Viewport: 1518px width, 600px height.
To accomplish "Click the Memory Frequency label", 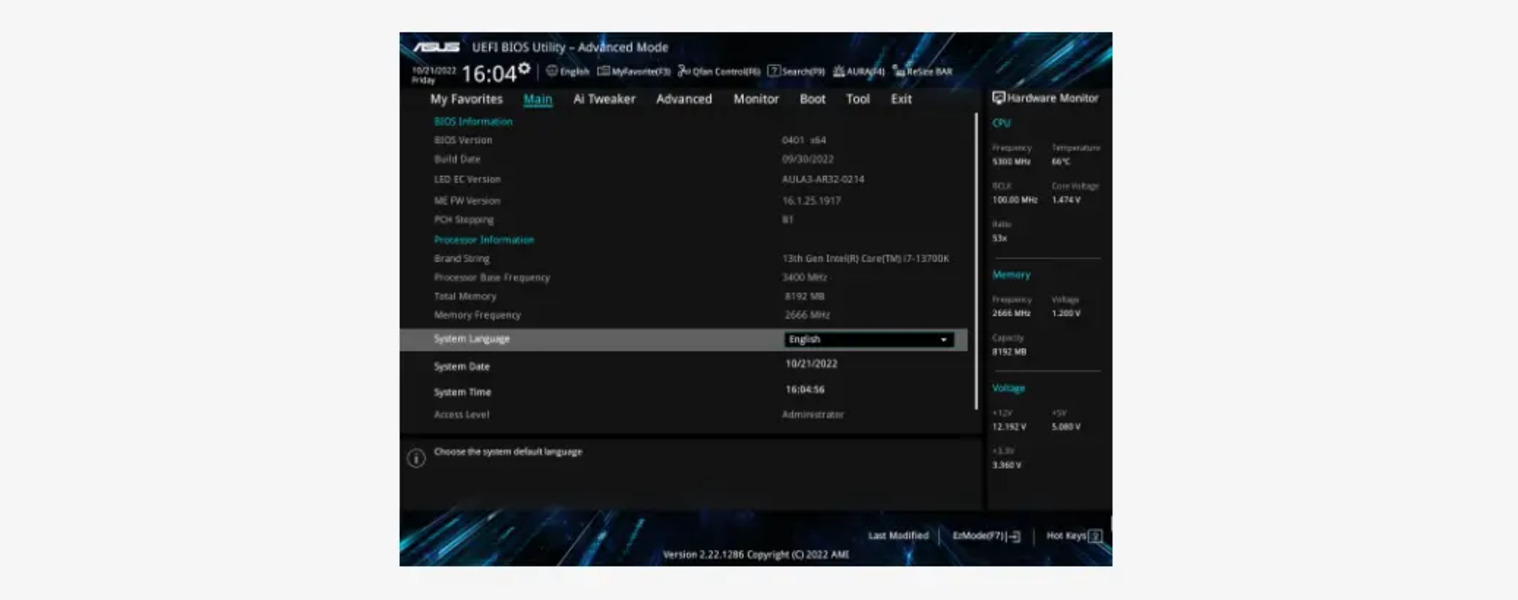I will (477, 316).
